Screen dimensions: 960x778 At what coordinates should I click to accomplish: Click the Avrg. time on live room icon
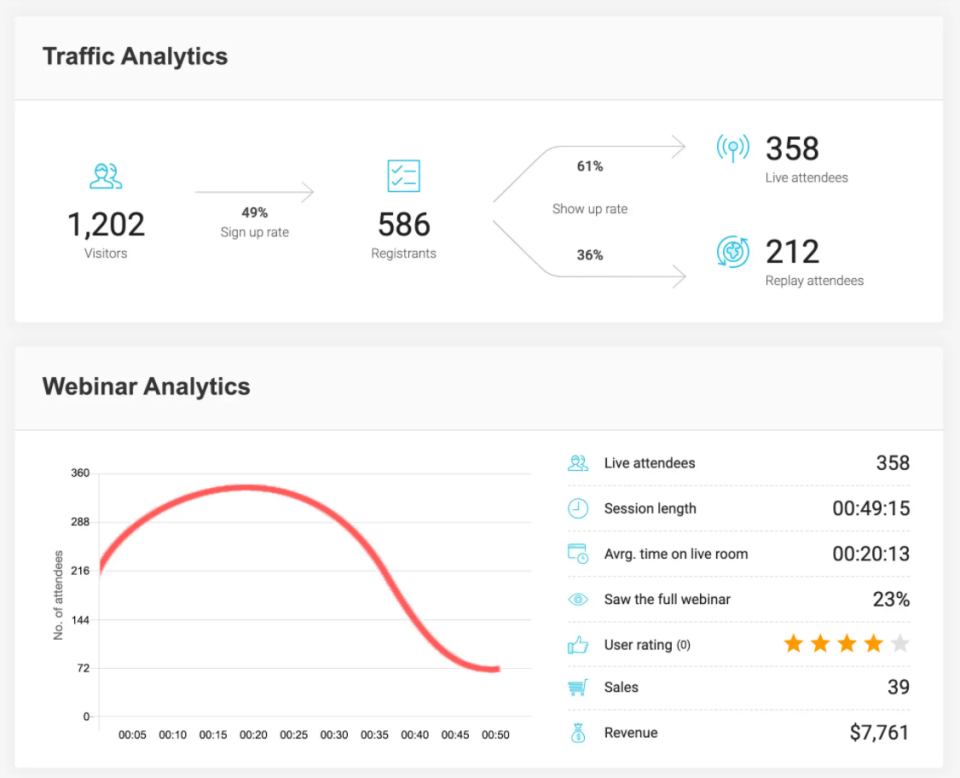(578, 554)
